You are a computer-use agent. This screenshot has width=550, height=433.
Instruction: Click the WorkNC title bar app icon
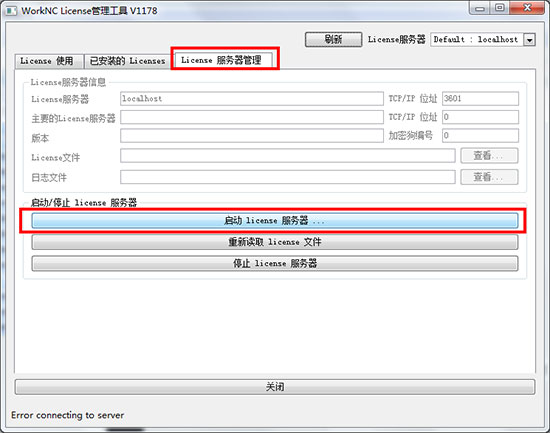pos(11,11)
